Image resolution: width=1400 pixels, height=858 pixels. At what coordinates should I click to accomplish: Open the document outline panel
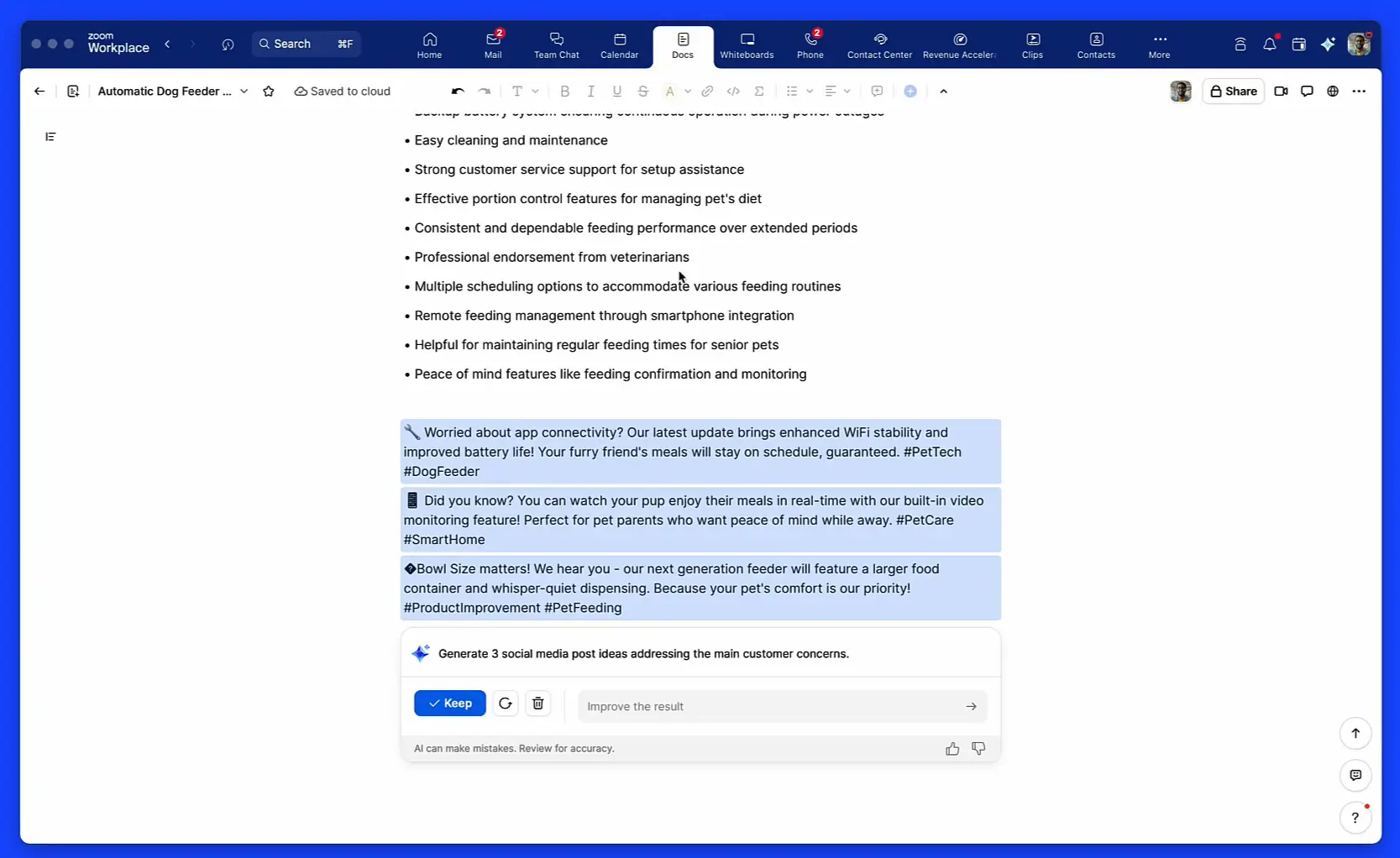coord(50,137)
